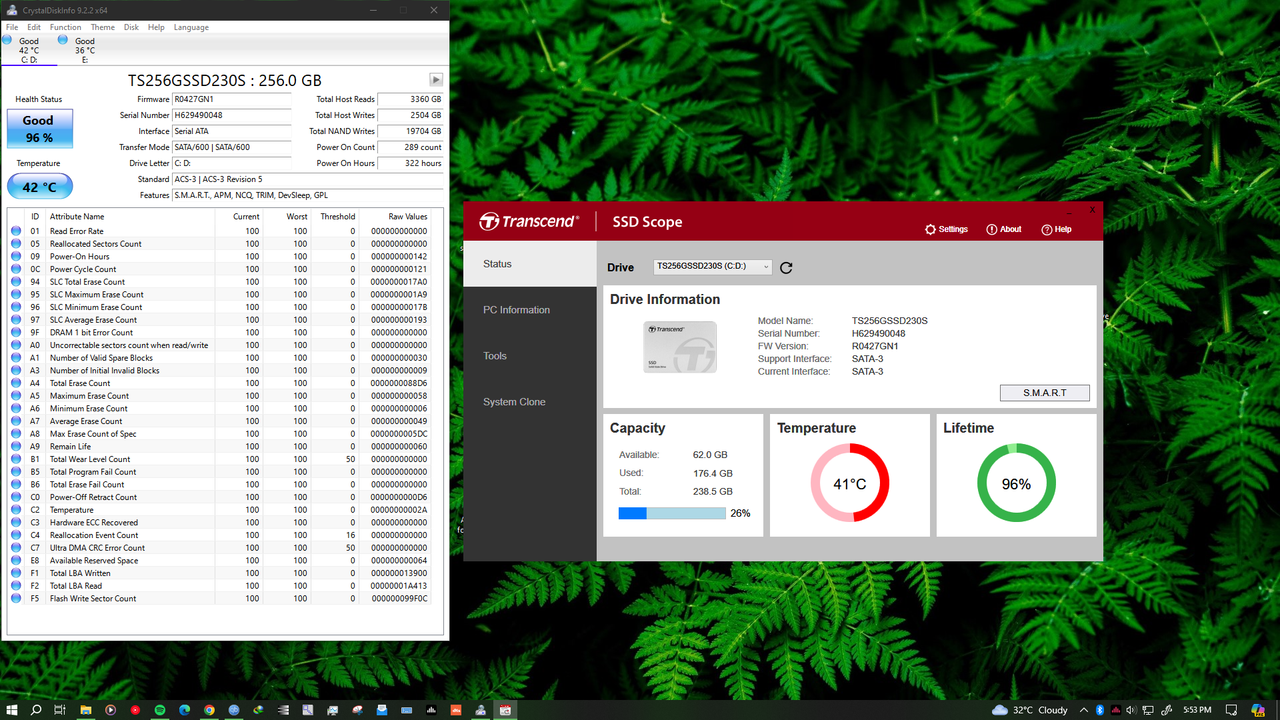Click the Good 96 % health status button

coord(38,129)
